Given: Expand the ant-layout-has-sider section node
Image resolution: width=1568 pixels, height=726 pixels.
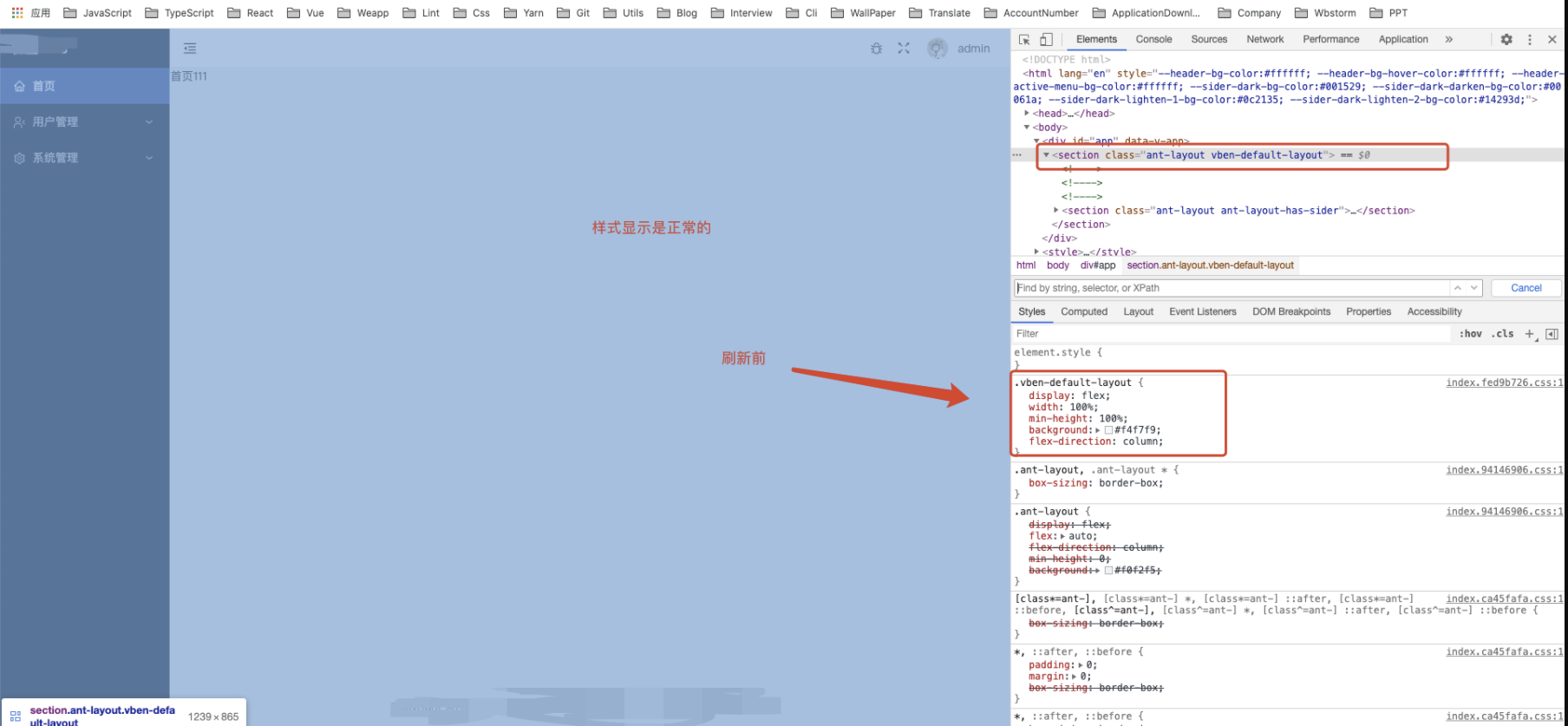Looking at the screenshot, I should pos(1056,211).
